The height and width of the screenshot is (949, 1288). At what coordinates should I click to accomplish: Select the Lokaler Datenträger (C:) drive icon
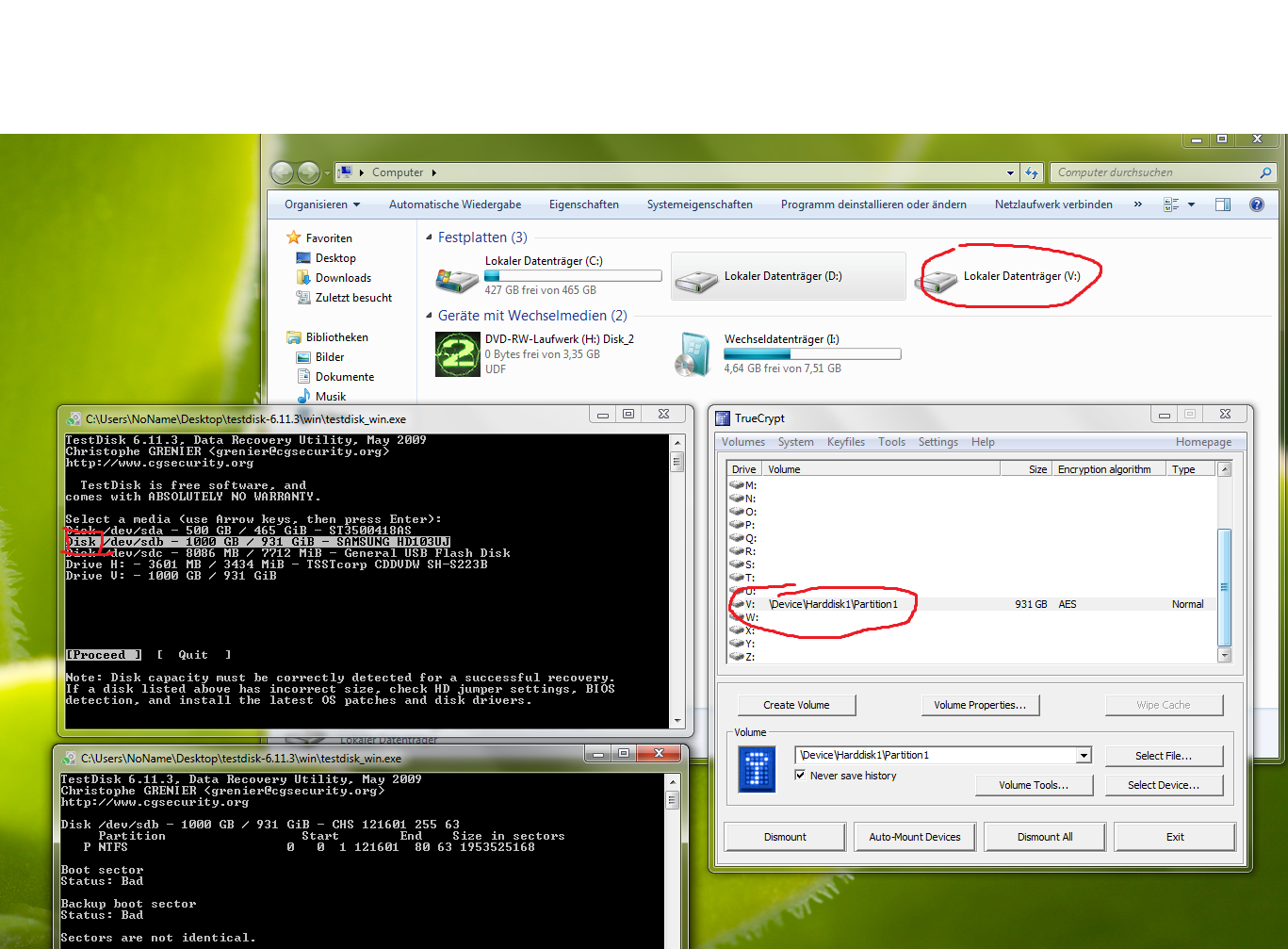[x=457, y=278]
